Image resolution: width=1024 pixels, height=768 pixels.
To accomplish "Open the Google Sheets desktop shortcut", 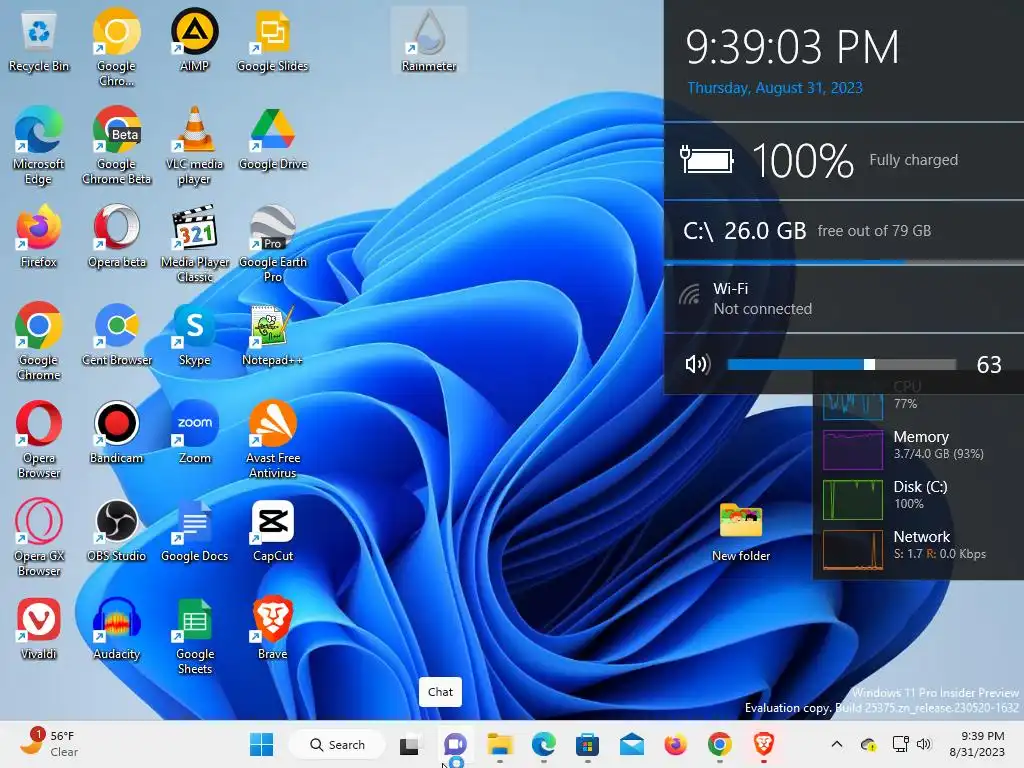I will tap(195, 637).
